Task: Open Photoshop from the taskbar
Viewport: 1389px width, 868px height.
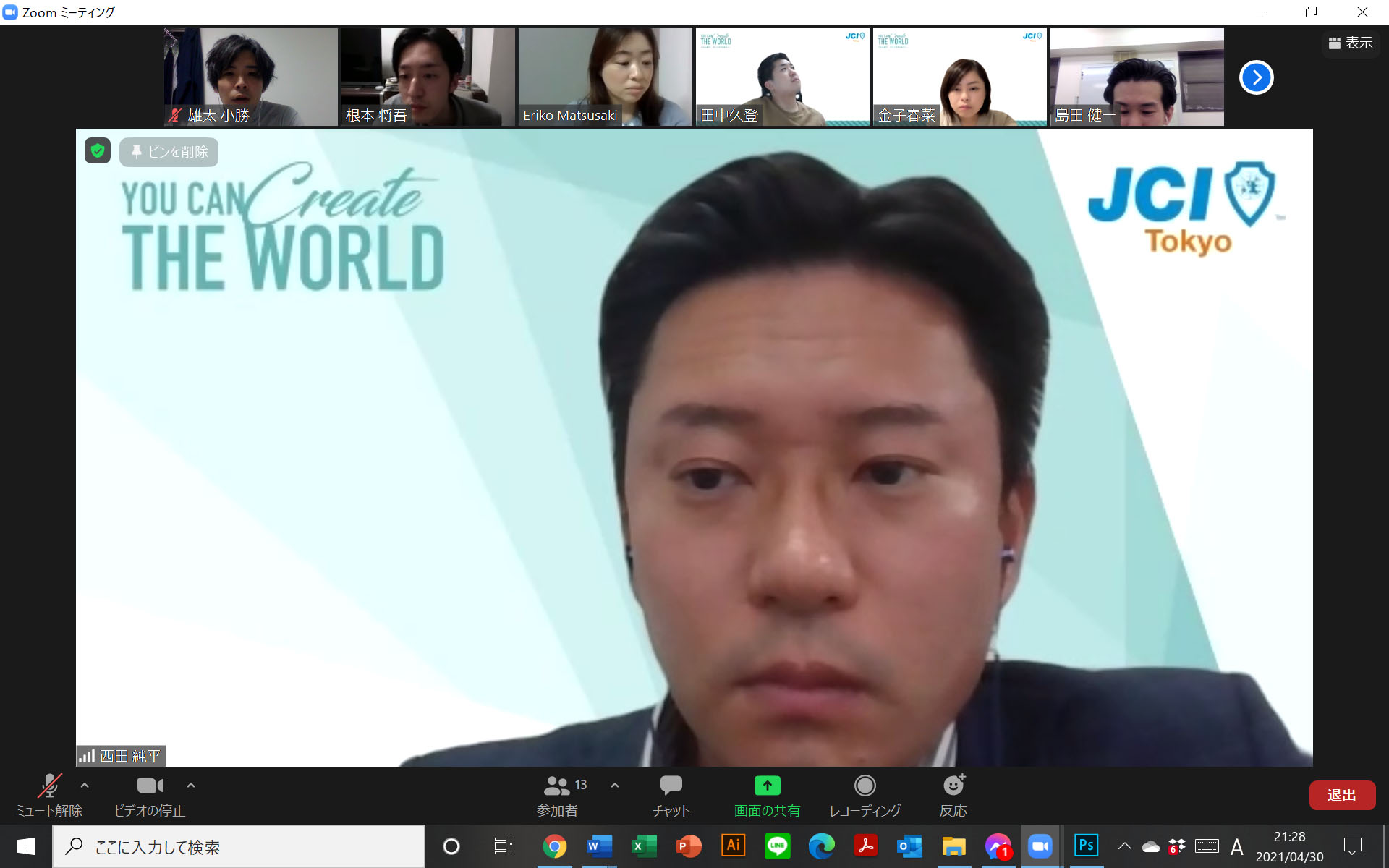Action: click(x=1086, y=846)
